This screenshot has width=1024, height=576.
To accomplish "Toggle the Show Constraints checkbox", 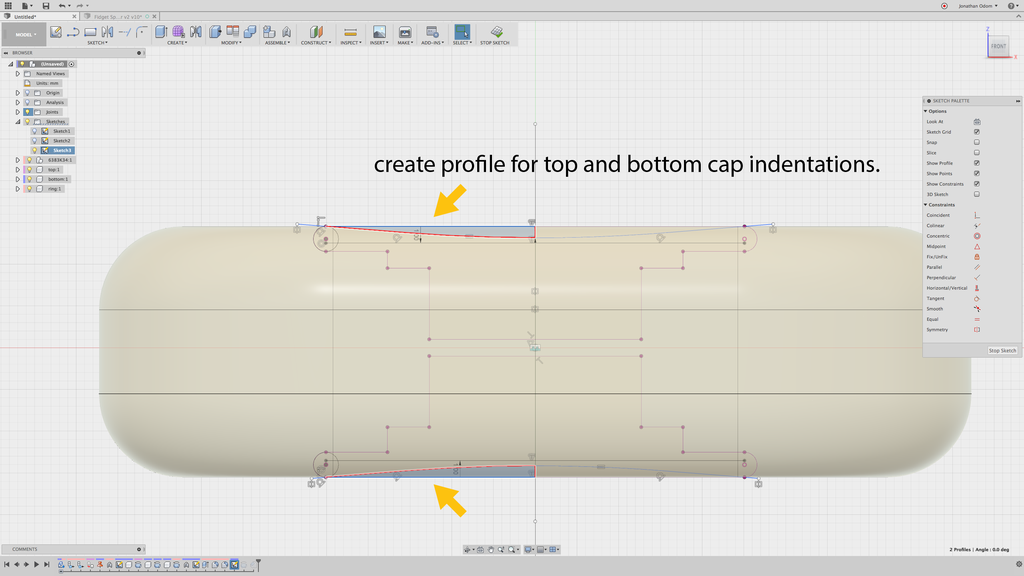I will point(977,184).
